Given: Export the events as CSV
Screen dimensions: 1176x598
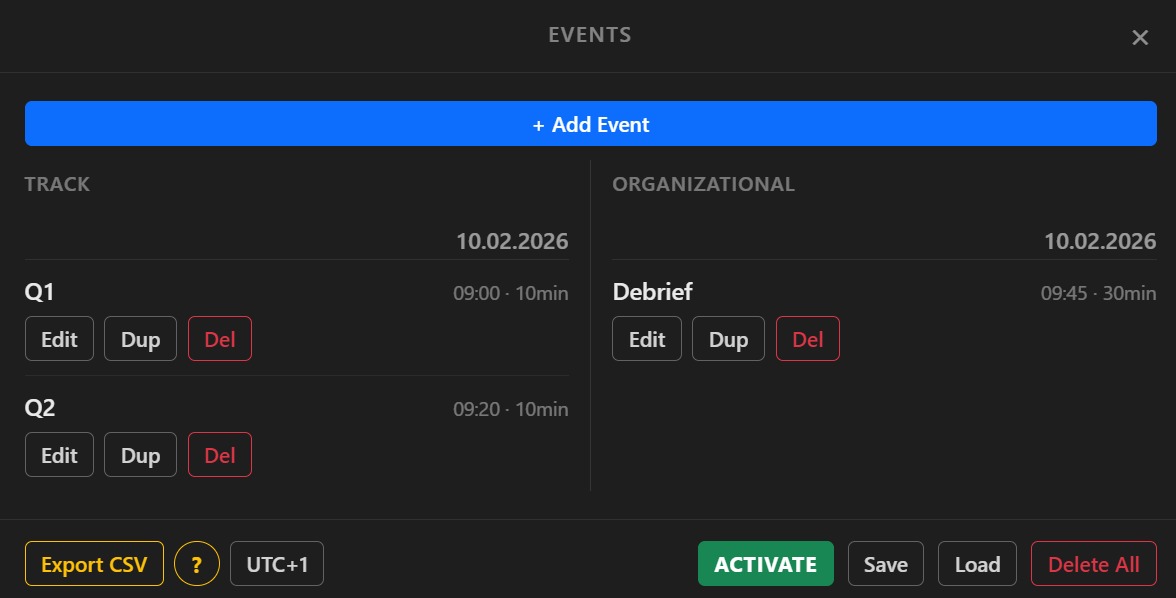Looking at the screenshot, I should pos(93,563).
